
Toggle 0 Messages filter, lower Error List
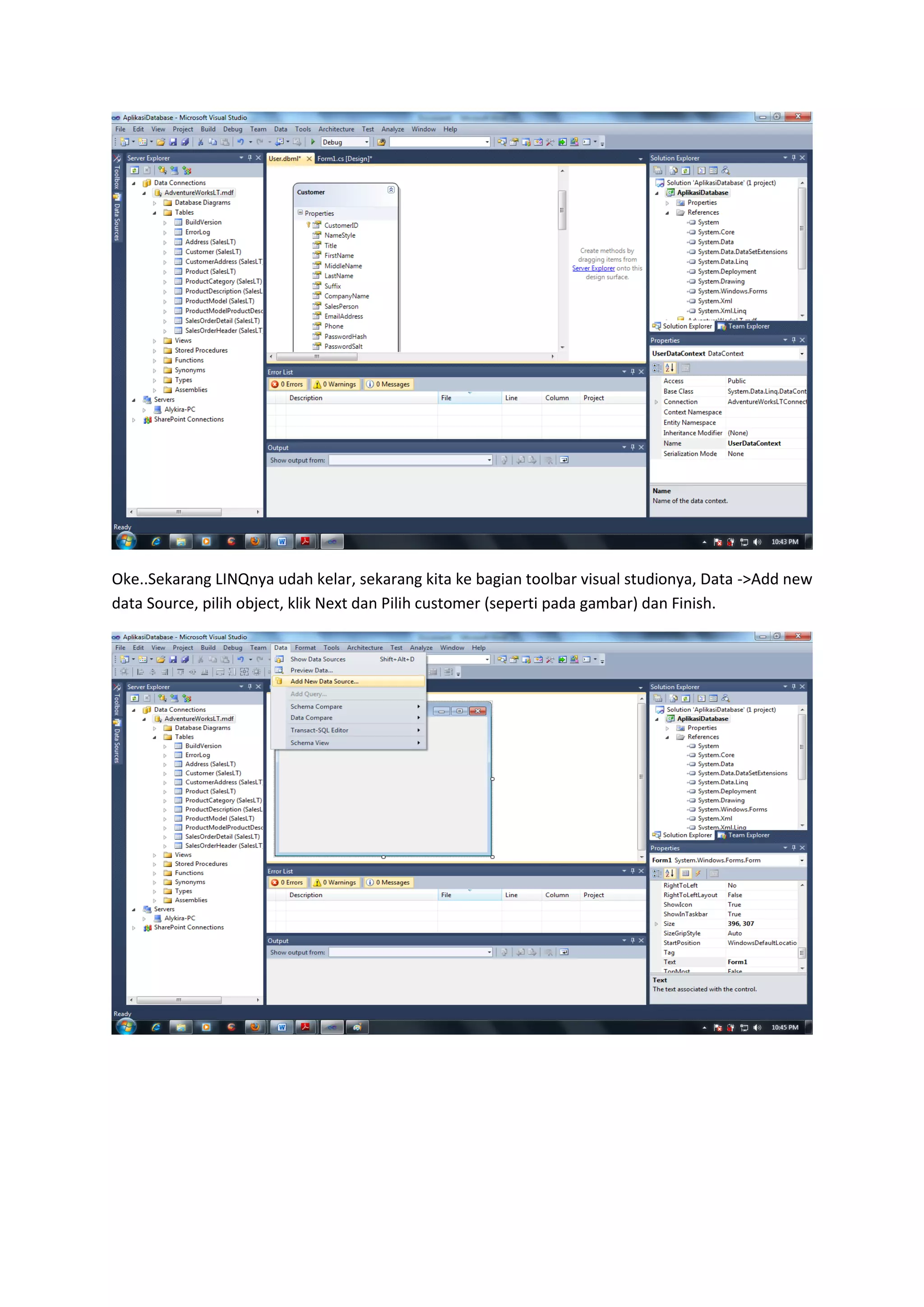[x=388, y=882]
